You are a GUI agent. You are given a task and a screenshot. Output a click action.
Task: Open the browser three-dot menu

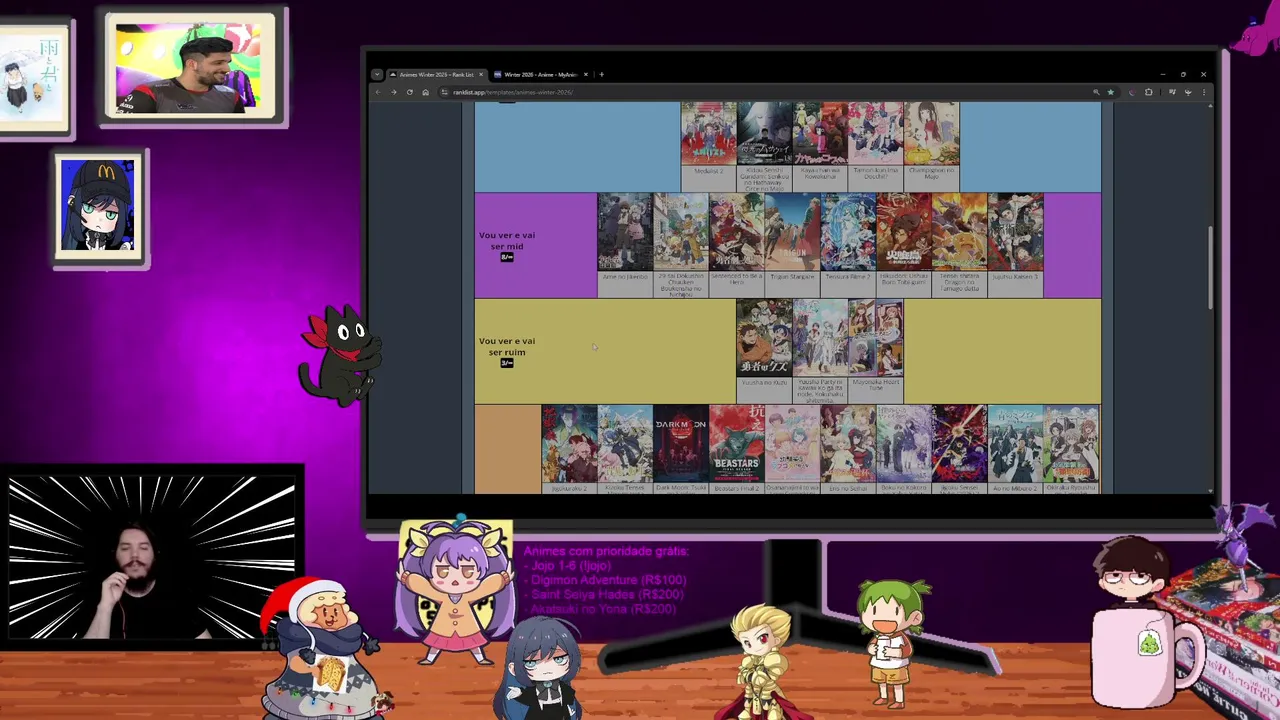tap(1203, 92)
